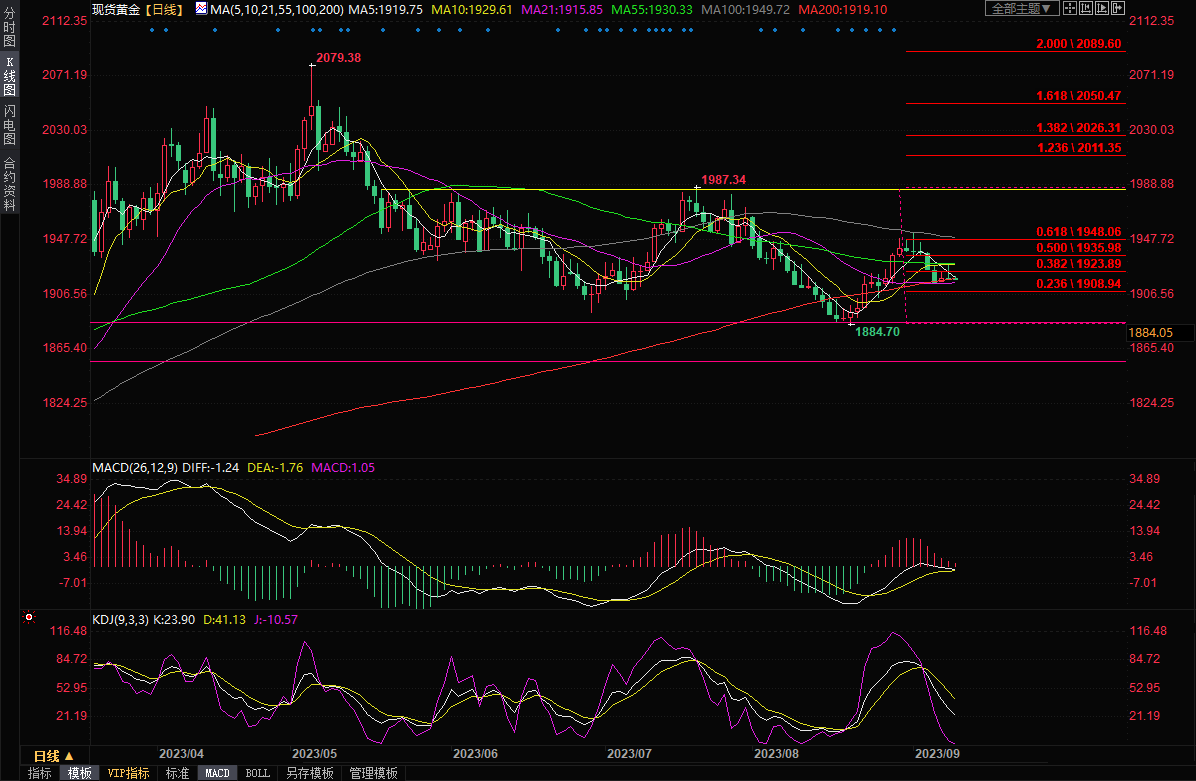Switch to 分时图 view in left sidebar
This screenshot has height=781, width=1196.
tap(10, 28)
